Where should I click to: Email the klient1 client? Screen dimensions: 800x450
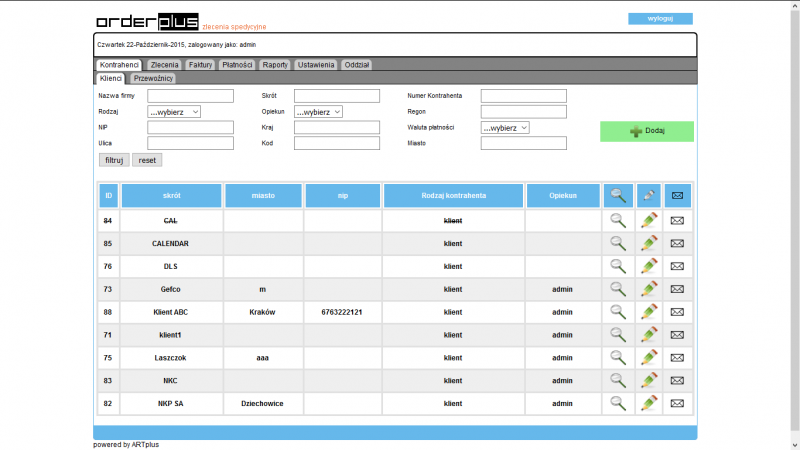pos(677,335)
